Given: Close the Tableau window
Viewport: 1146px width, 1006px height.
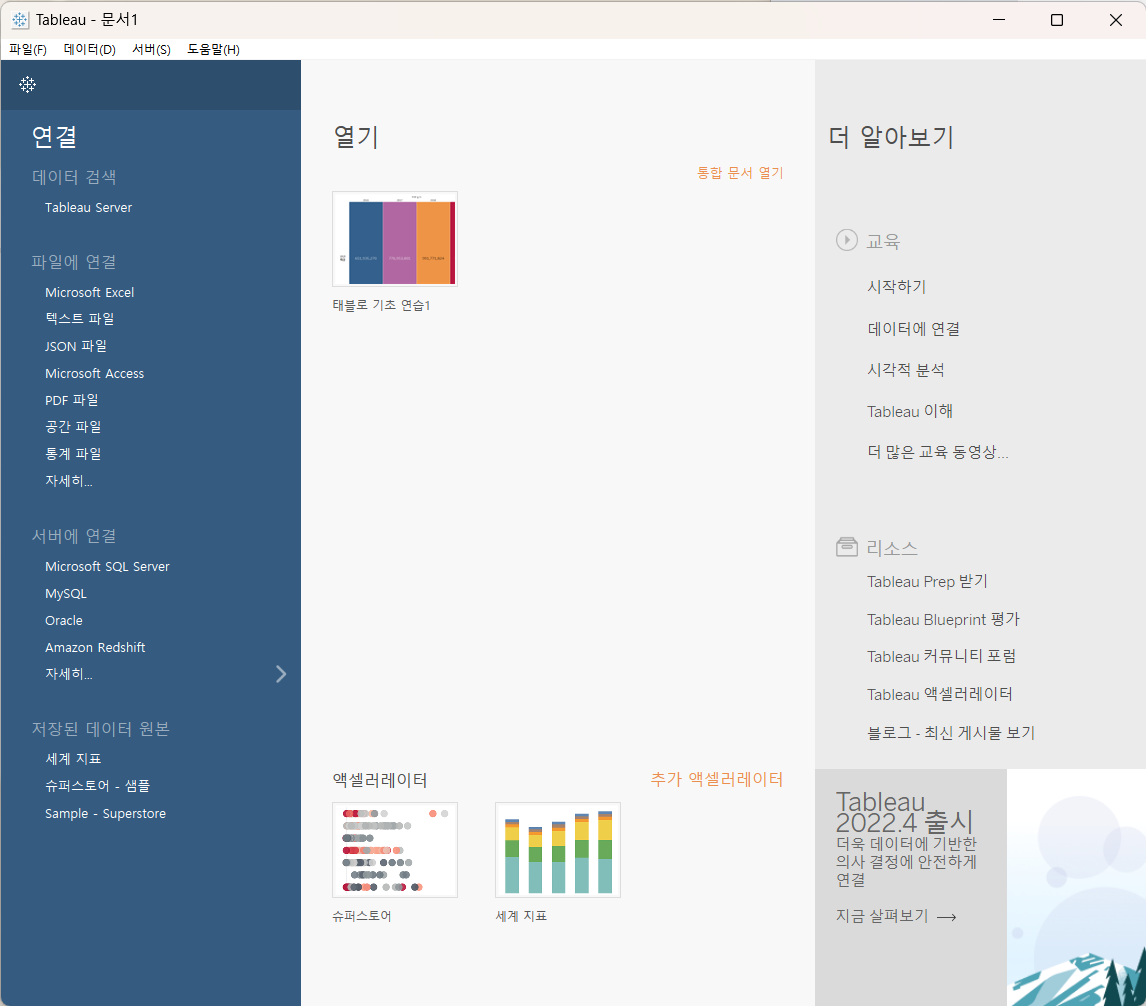Looking at the screenshot, I should pyautogui.click(x=1115, y=20).
